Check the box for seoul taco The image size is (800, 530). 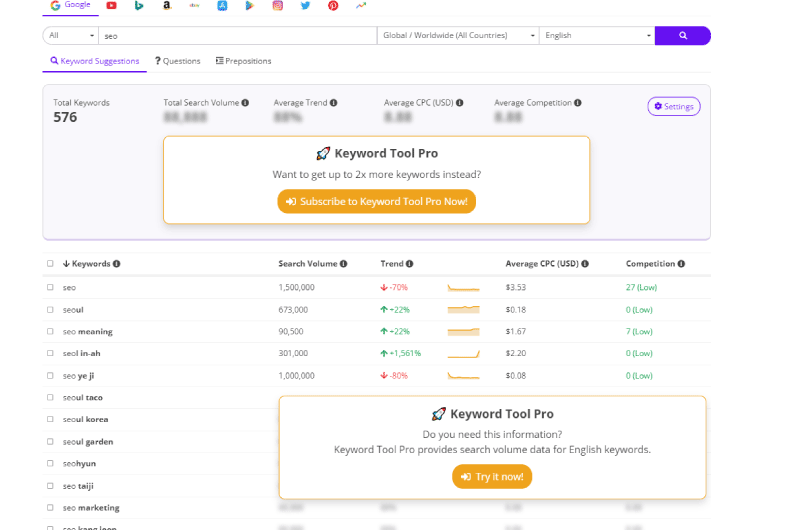pyautogui.click(x=50, y=397)
